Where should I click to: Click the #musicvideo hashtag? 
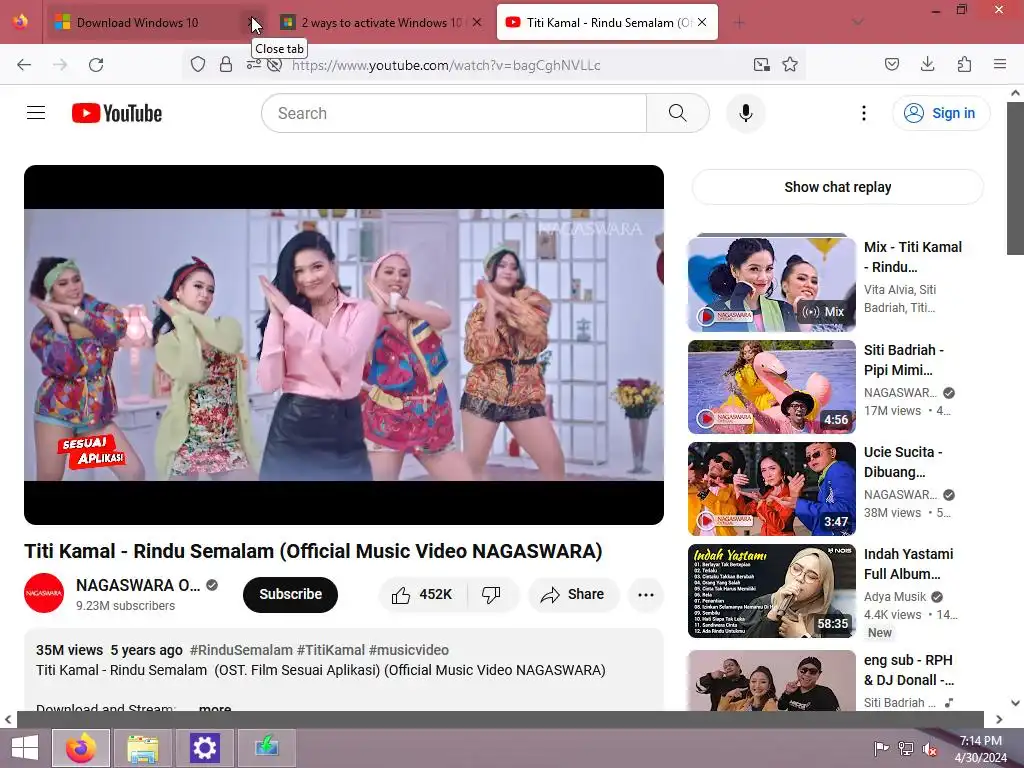pos(409,650)
